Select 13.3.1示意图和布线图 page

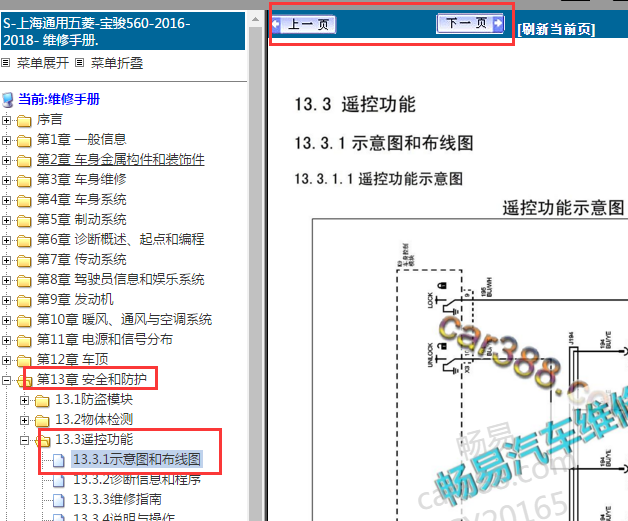tap(137, 459)
